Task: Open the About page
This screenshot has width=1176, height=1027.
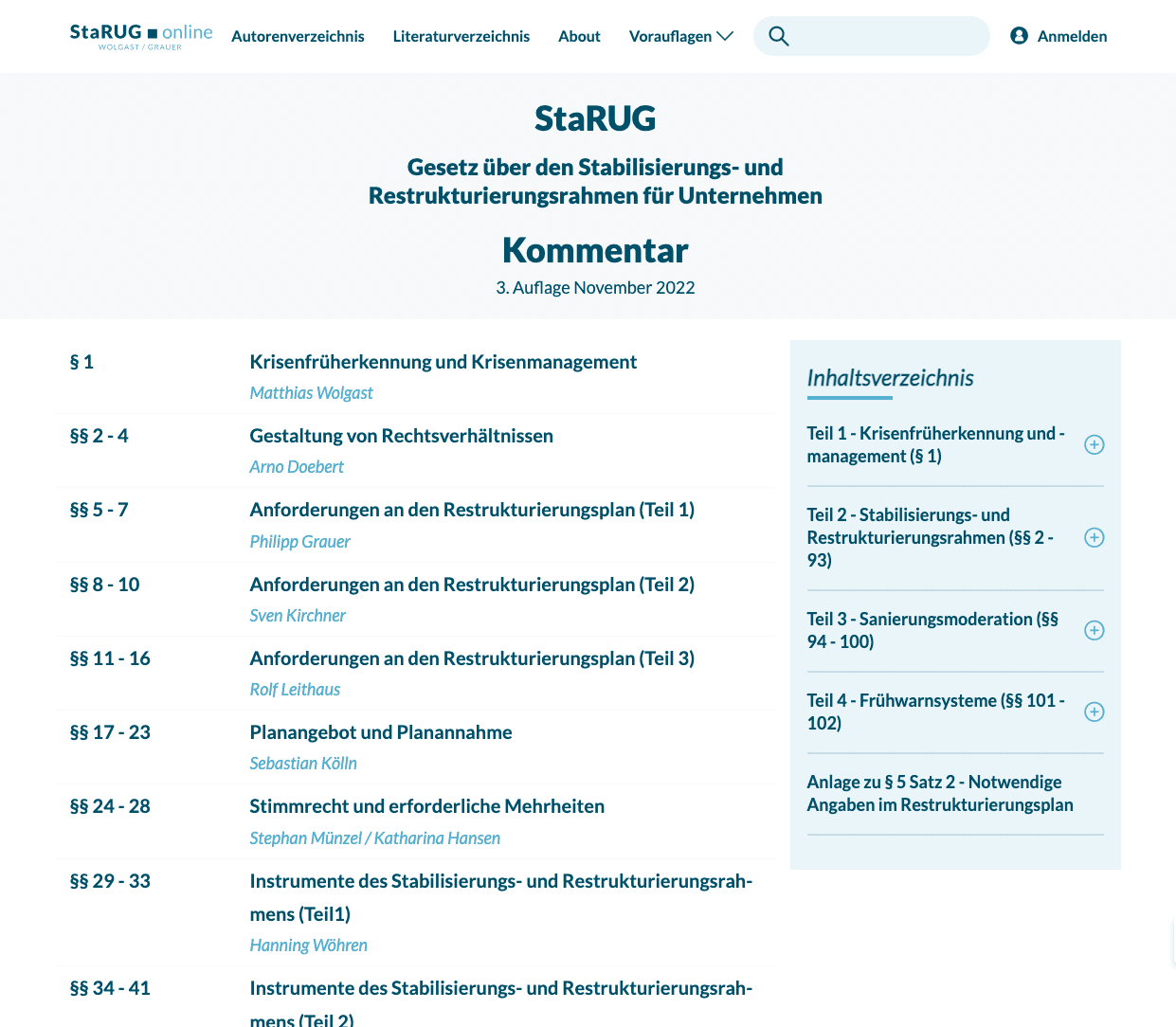Action: pos(579,36)
